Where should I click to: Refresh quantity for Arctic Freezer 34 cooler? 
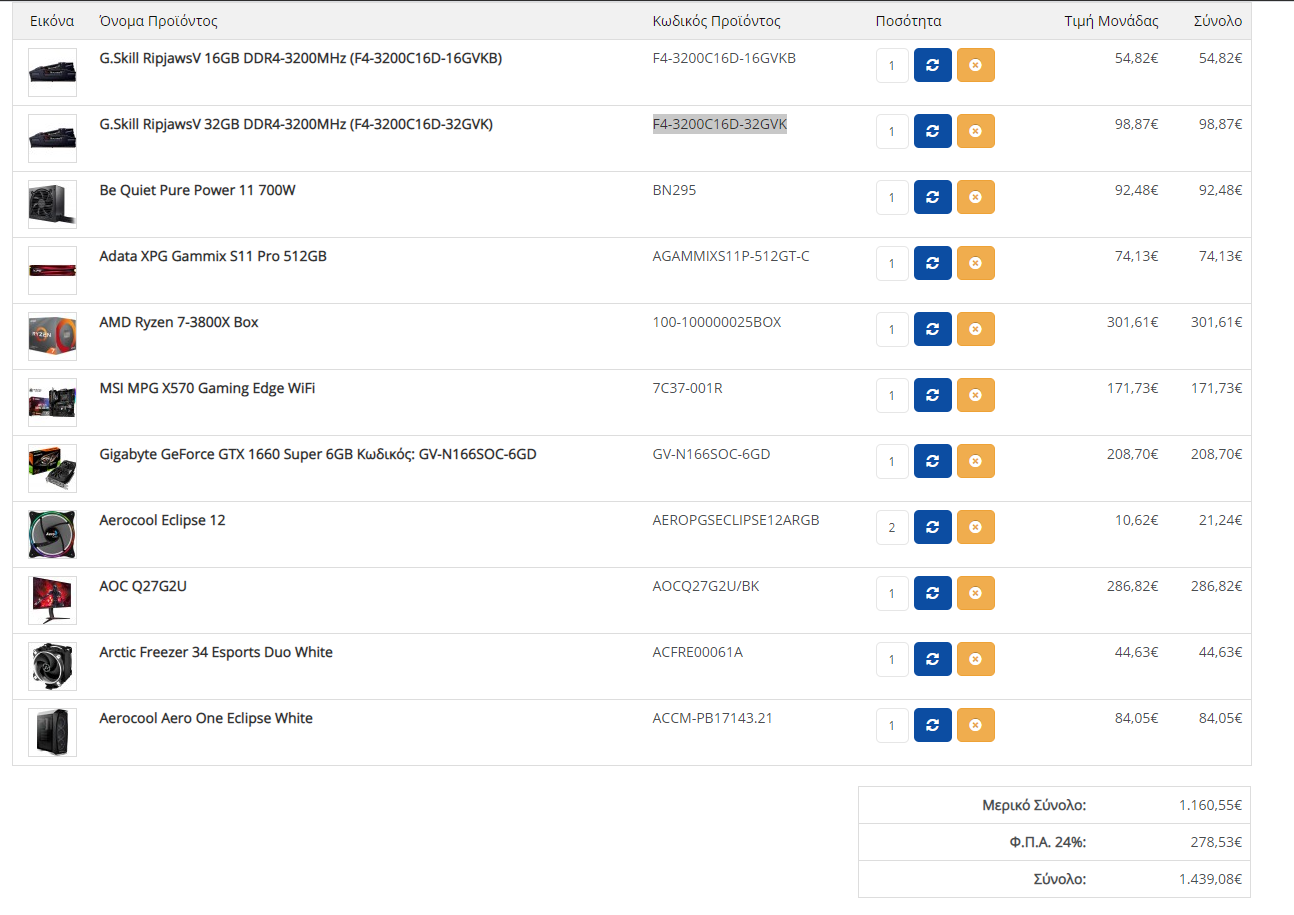click(x=933, y=659)
